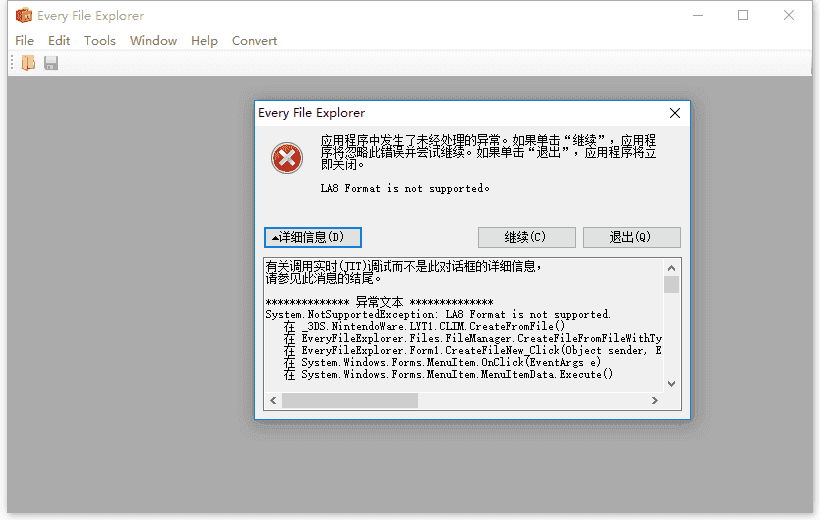820x520 pixels.
Task: Click the System.NotSupportedException line in details
Action: point(438,314)
